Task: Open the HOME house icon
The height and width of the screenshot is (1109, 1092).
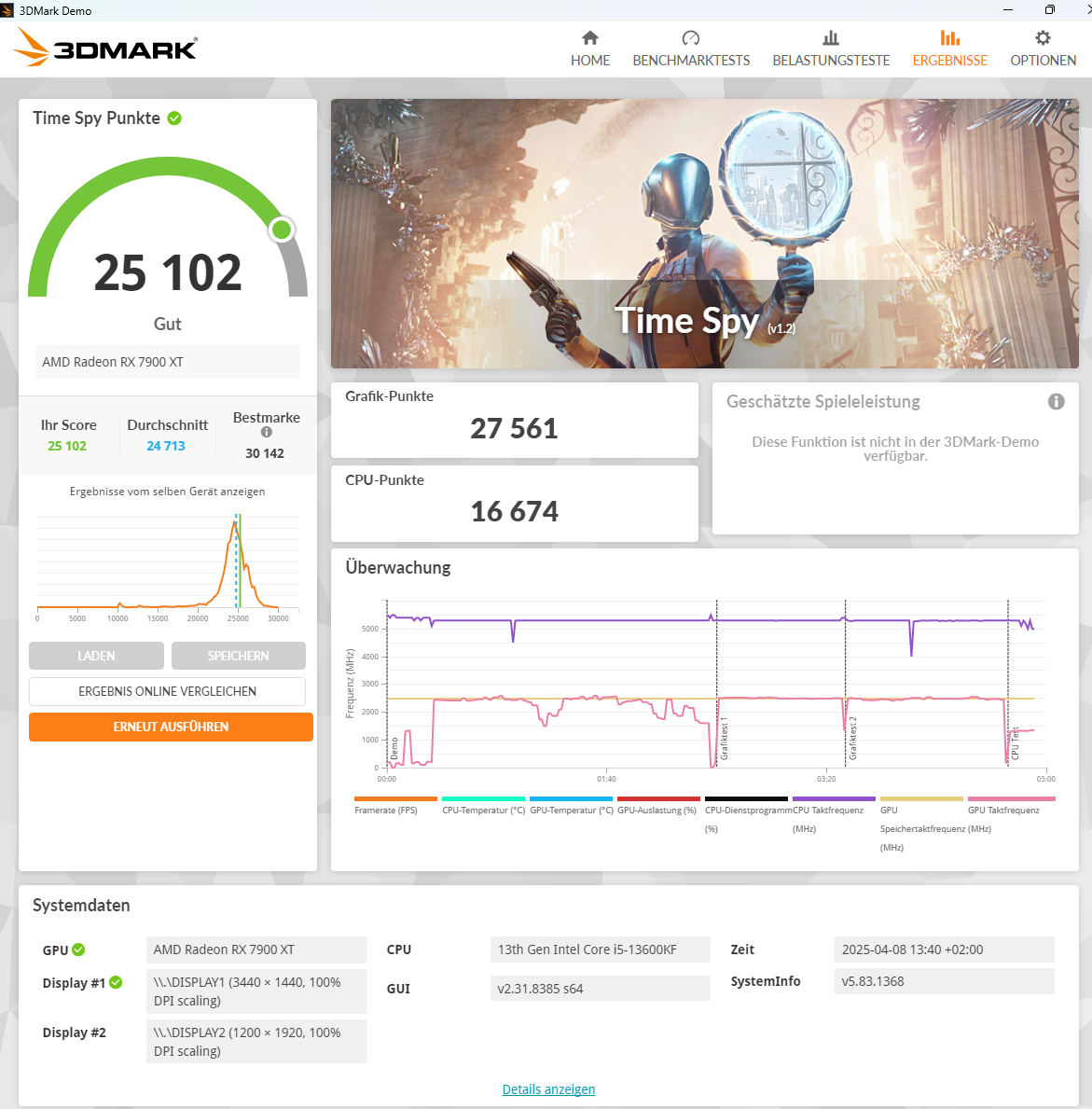Action: pyautogui.click(x=590, y=37)
